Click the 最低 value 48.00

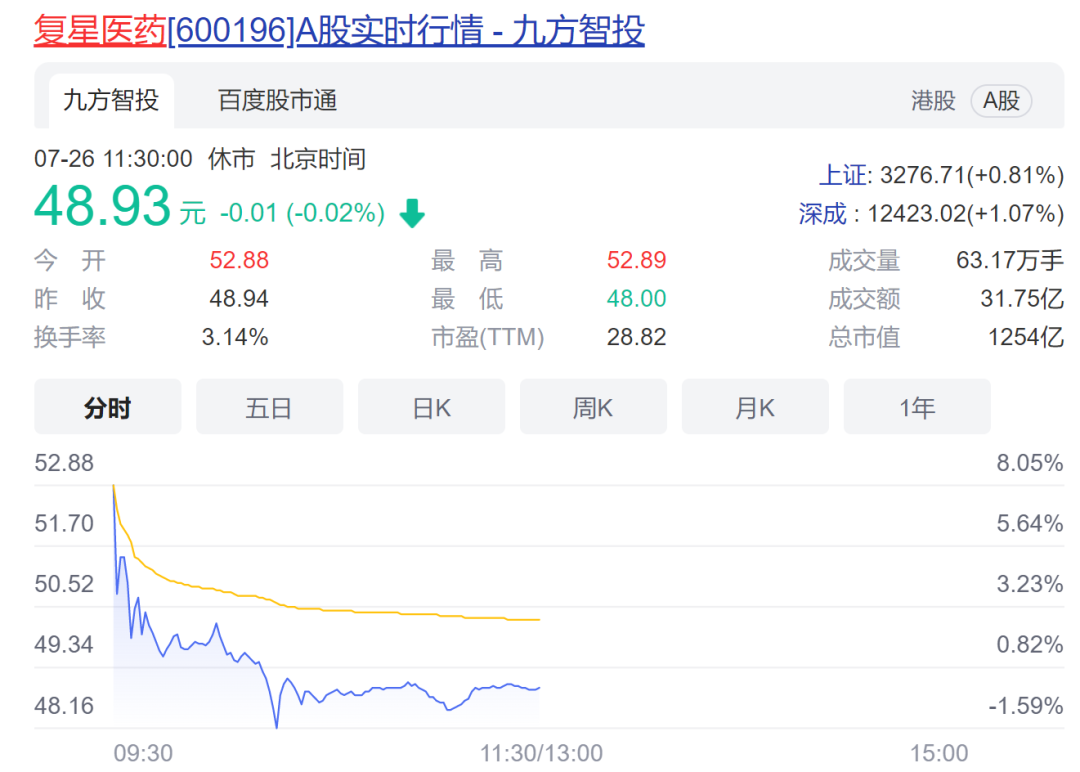(636, 299)
